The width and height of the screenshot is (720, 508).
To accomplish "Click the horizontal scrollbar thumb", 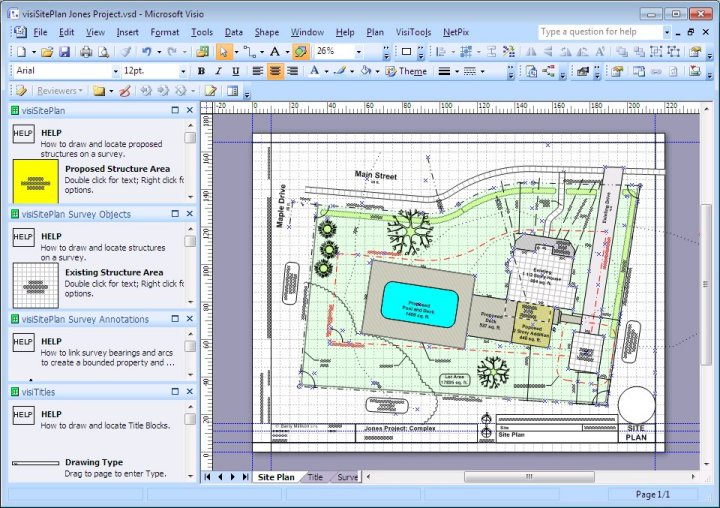I will [529, 477].
